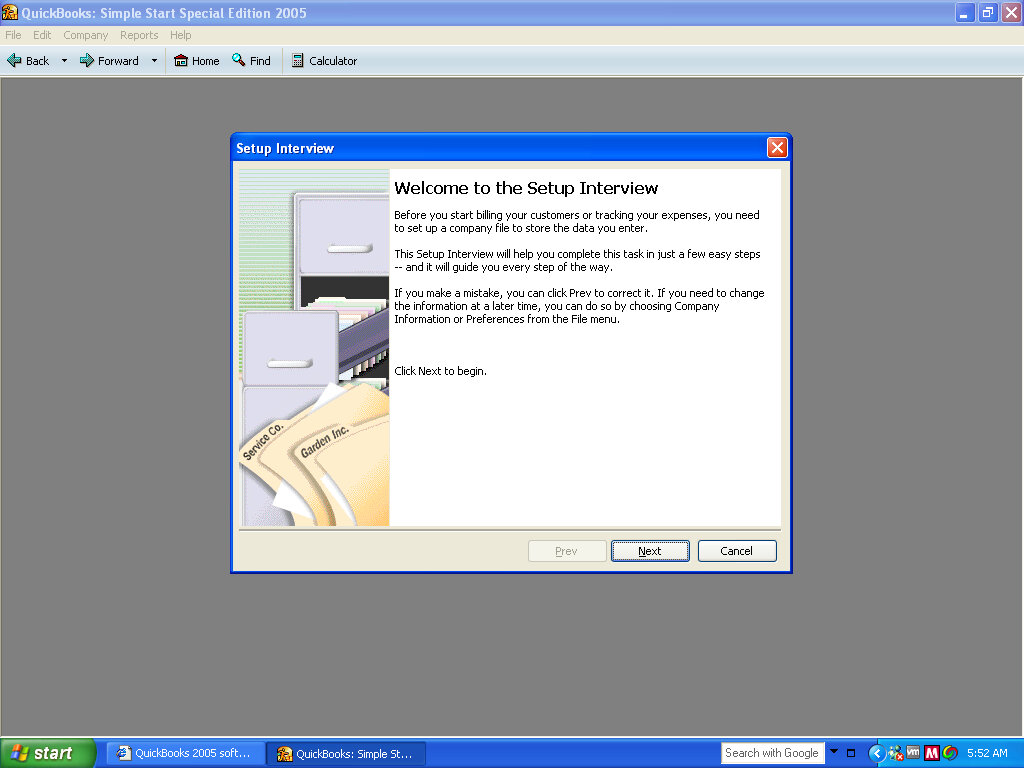Click Next to begin Setup Interview
This screenshot has width=1024, height=768.
(650, 551)
